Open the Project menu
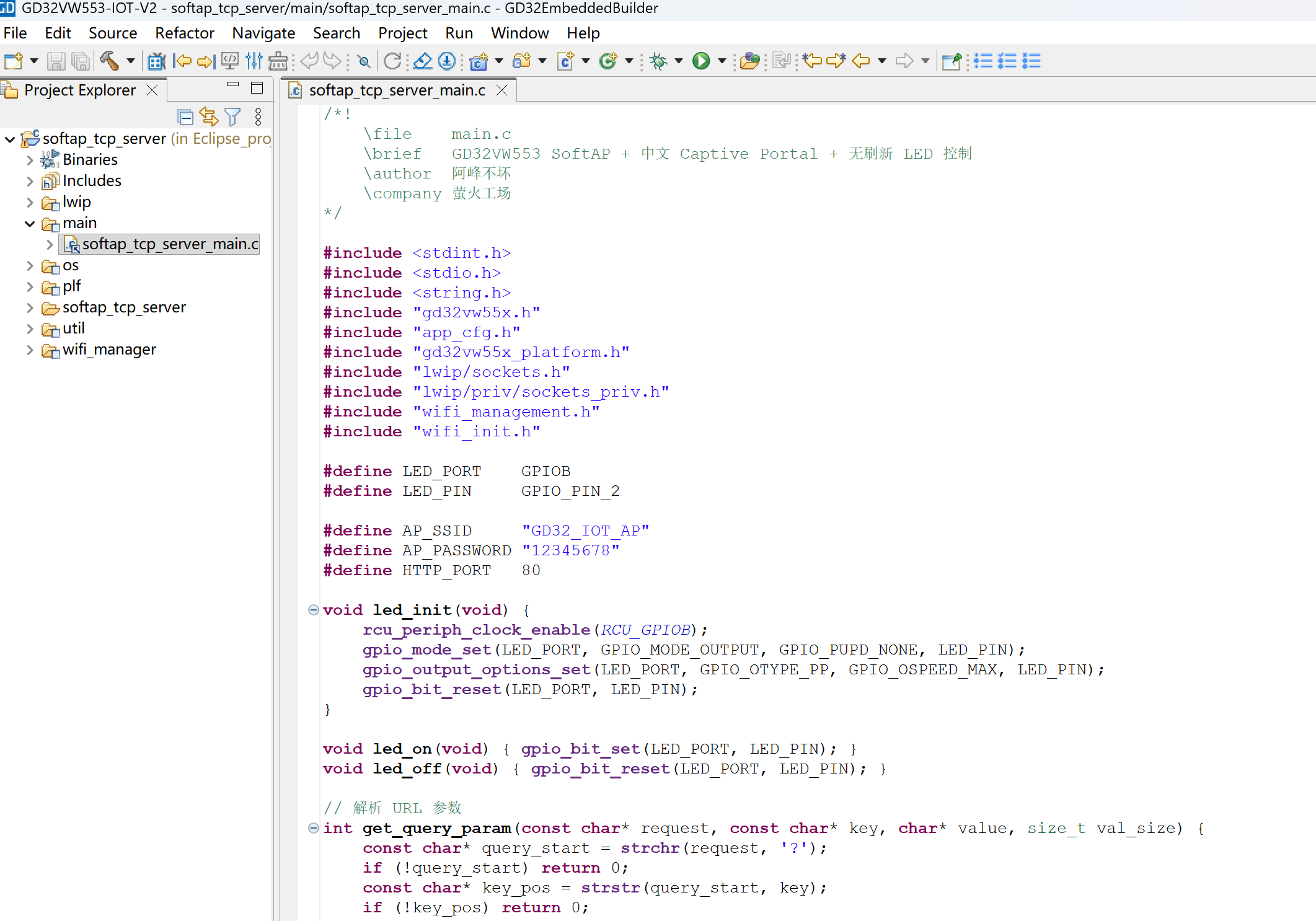Screen dimensions: 1316x921 [x=403, y=33]
